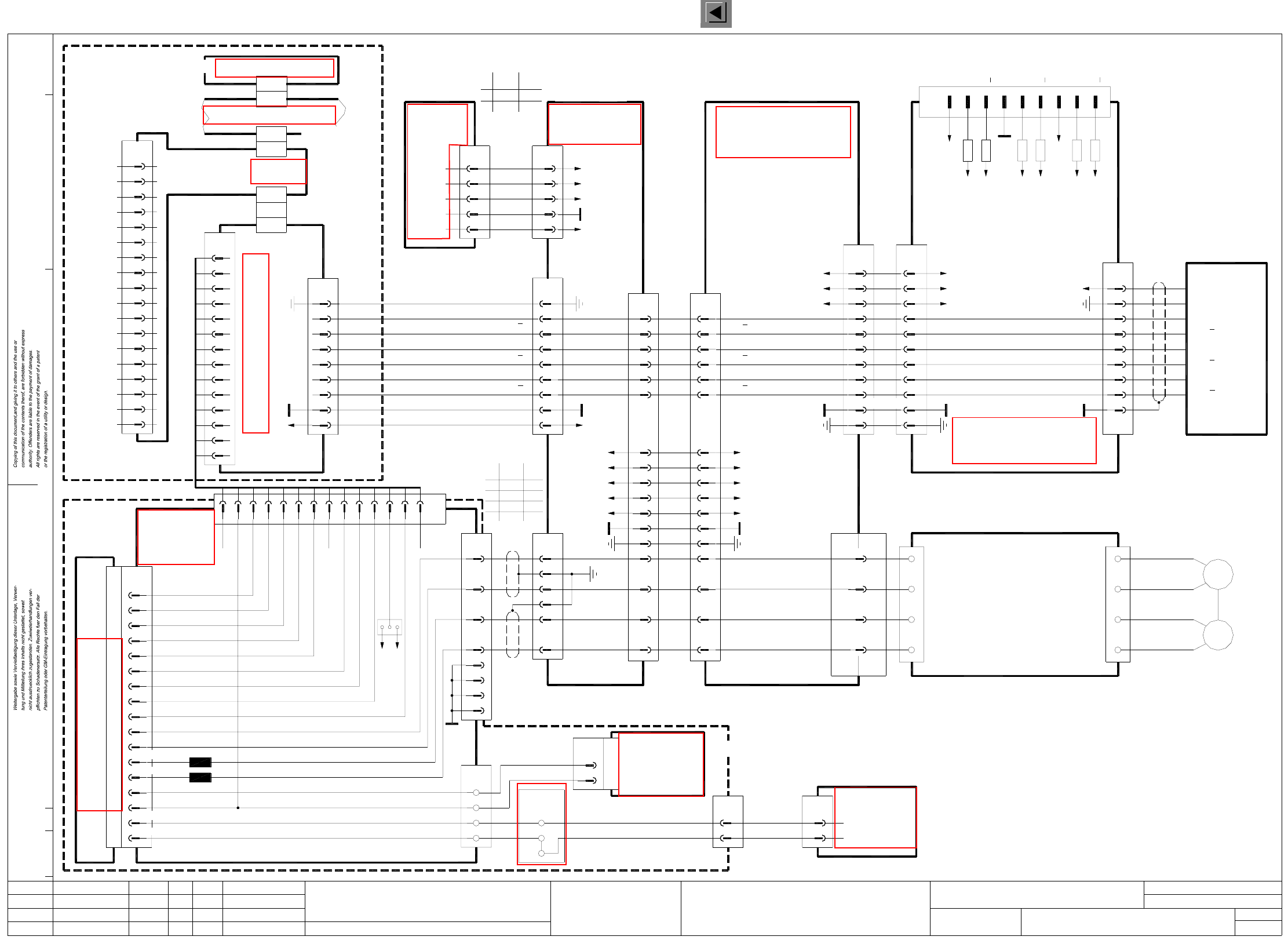
Task: Click the three-pin jumper symbol with arrows
Action: click(389, 628)
